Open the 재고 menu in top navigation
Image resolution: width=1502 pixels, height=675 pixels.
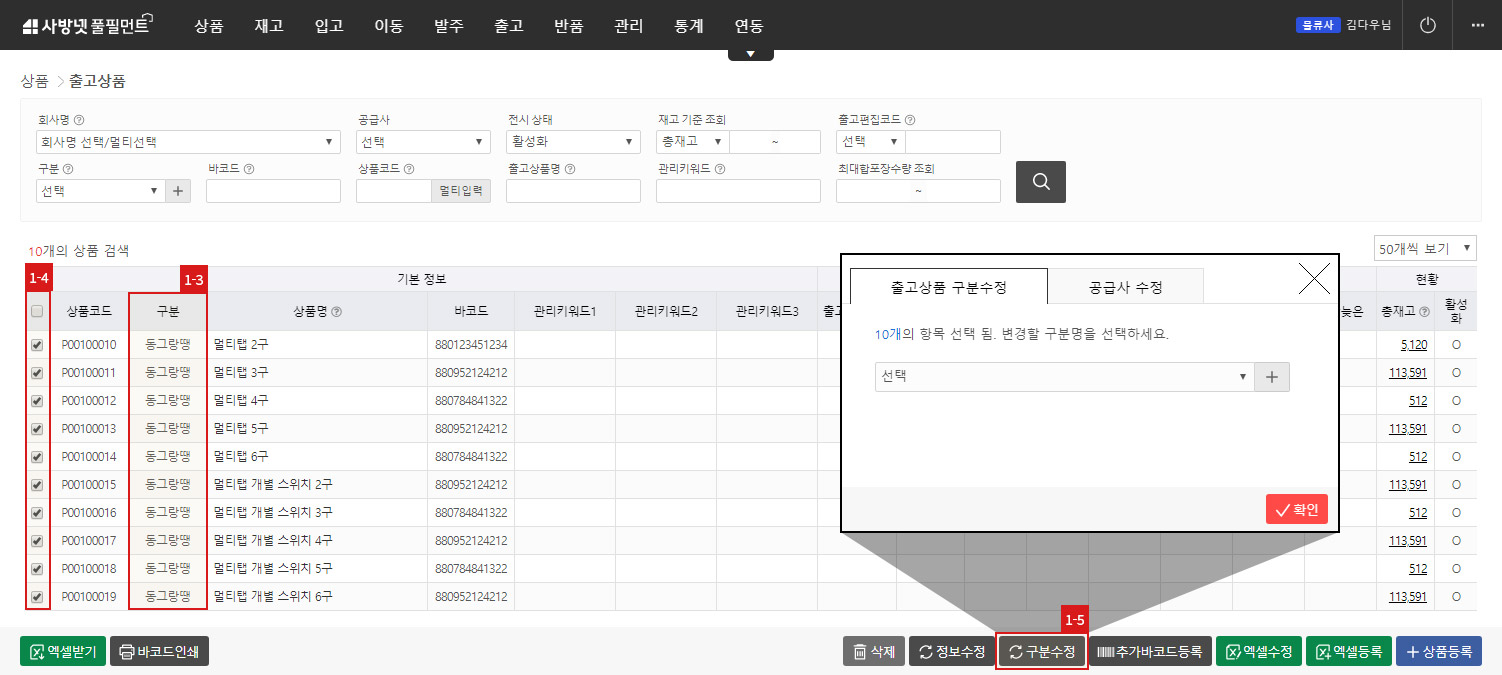point(268,26)
